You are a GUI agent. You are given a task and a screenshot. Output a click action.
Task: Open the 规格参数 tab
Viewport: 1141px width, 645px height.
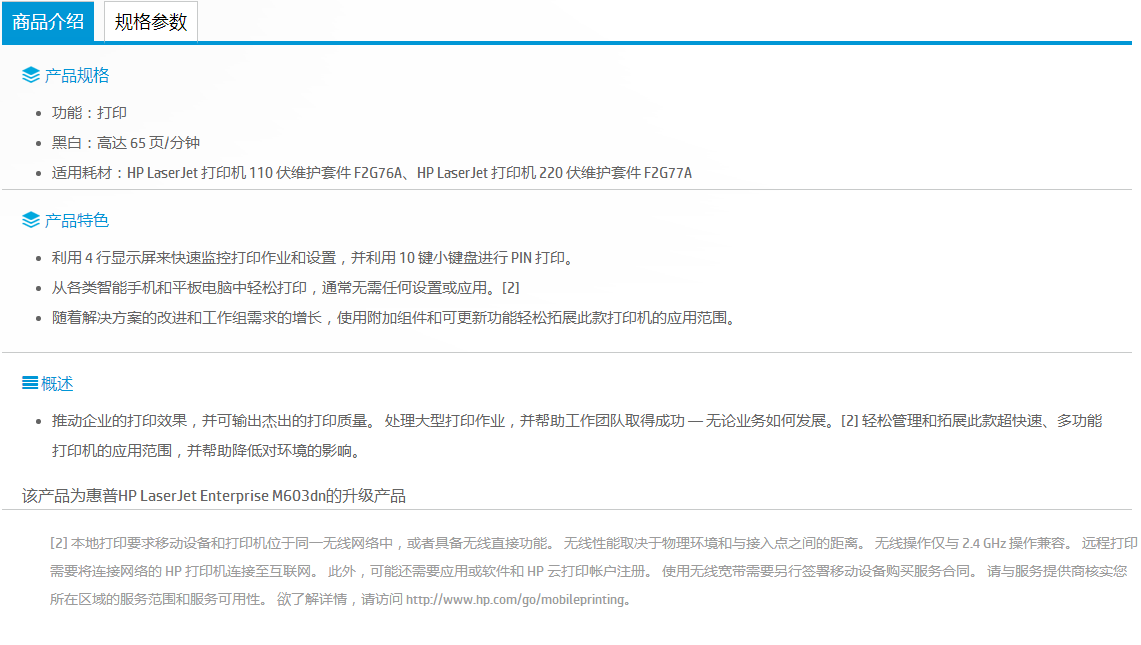(x=151, y=22)
